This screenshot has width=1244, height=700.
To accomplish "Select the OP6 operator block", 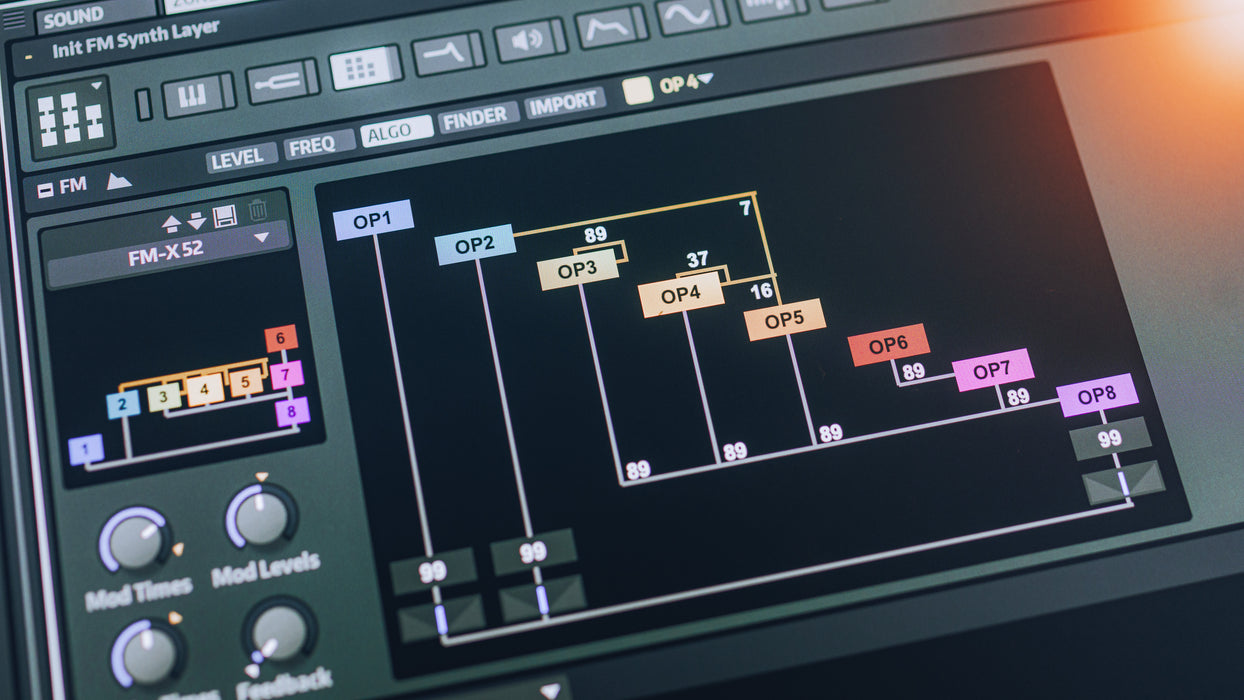I will [x=888, y=345].
